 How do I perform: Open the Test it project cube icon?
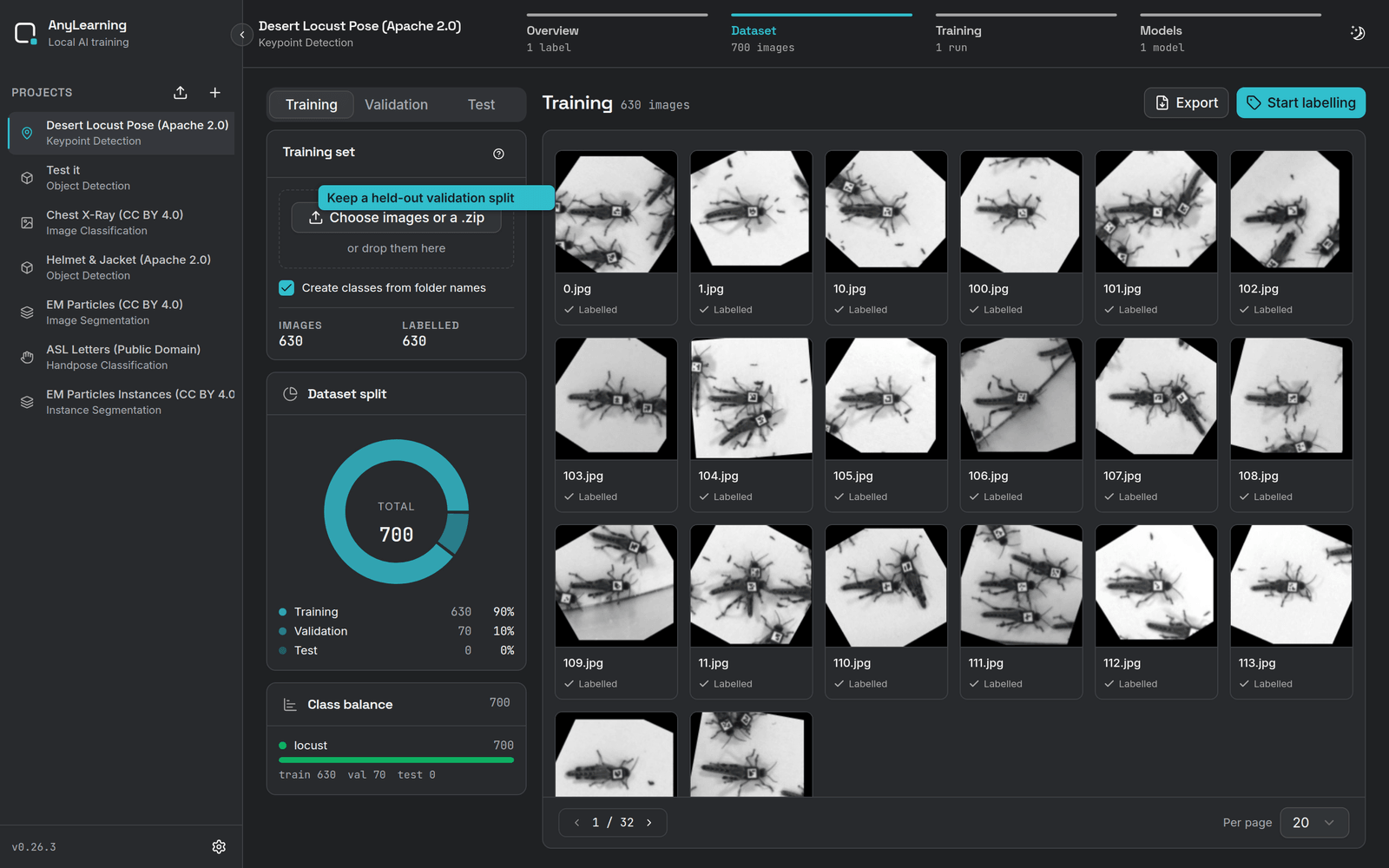point(27,178)
